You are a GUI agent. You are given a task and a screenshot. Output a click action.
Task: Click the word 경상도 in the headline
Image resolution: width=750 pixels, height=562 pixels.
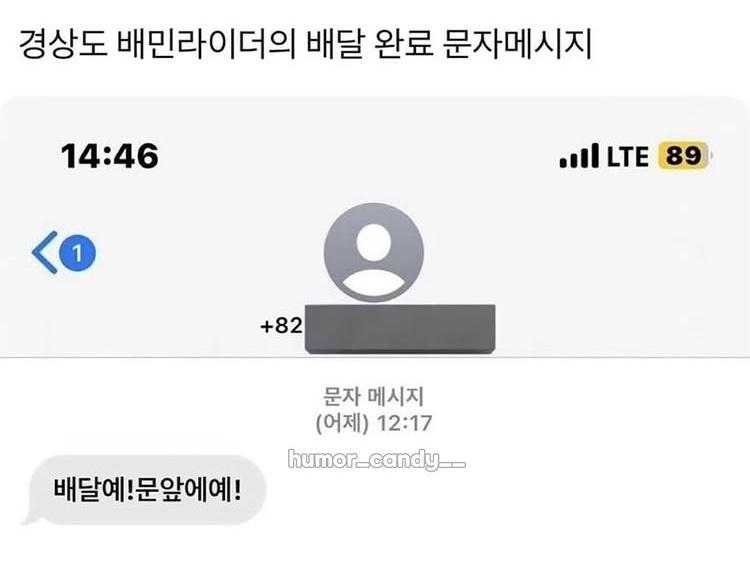coord(63,44)
